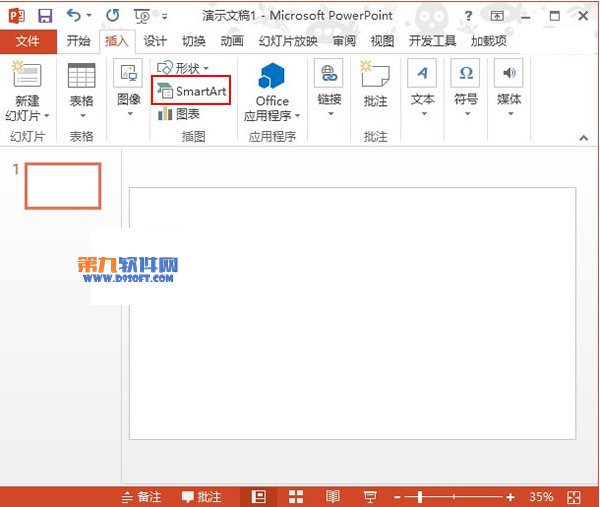Open the 加载项 add-ins tab
The height and width of the screenshot is (507, 600).
pos(489,41)
